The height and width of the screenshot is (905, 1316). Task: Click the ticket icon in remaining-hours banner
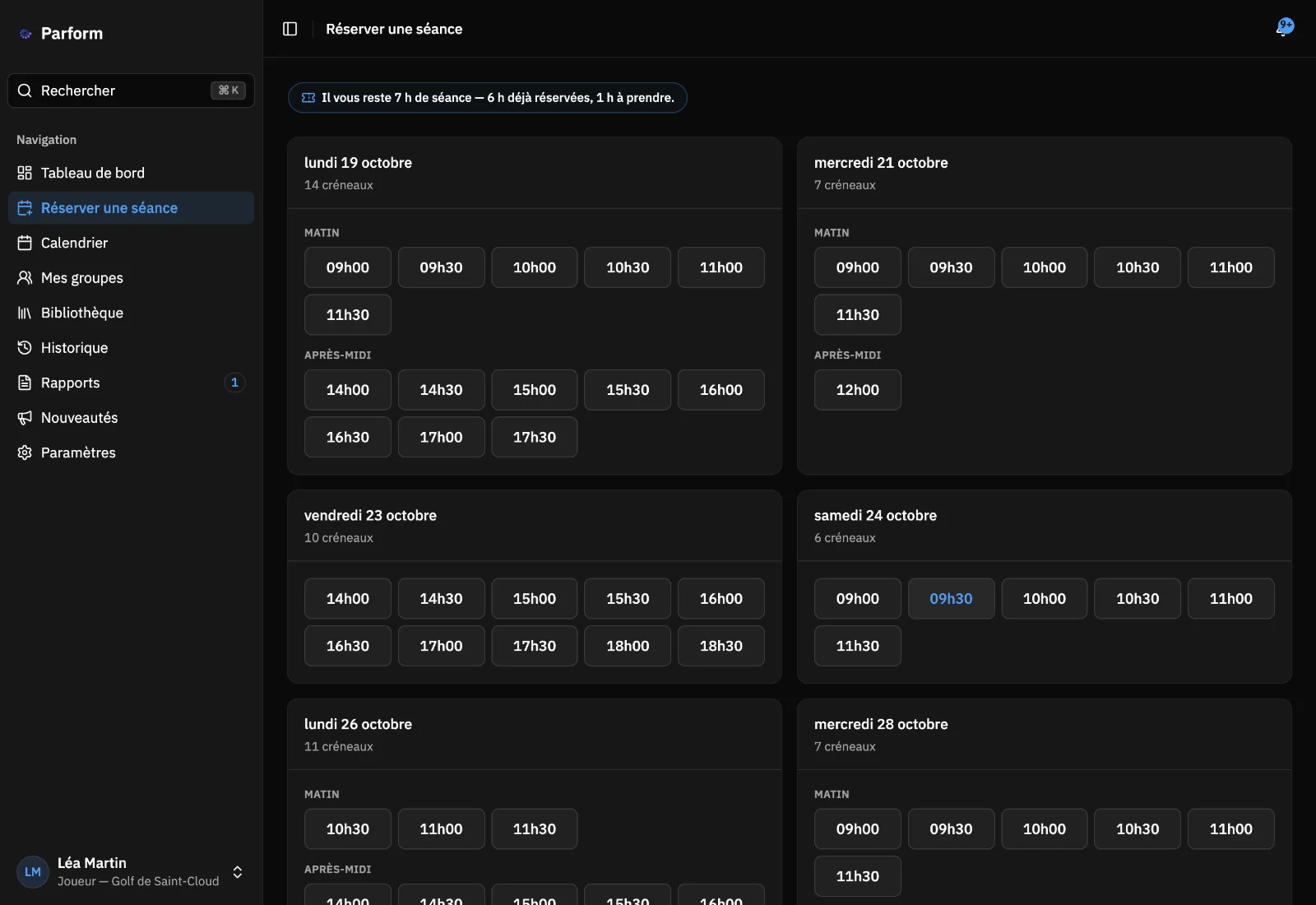(308, 98)
